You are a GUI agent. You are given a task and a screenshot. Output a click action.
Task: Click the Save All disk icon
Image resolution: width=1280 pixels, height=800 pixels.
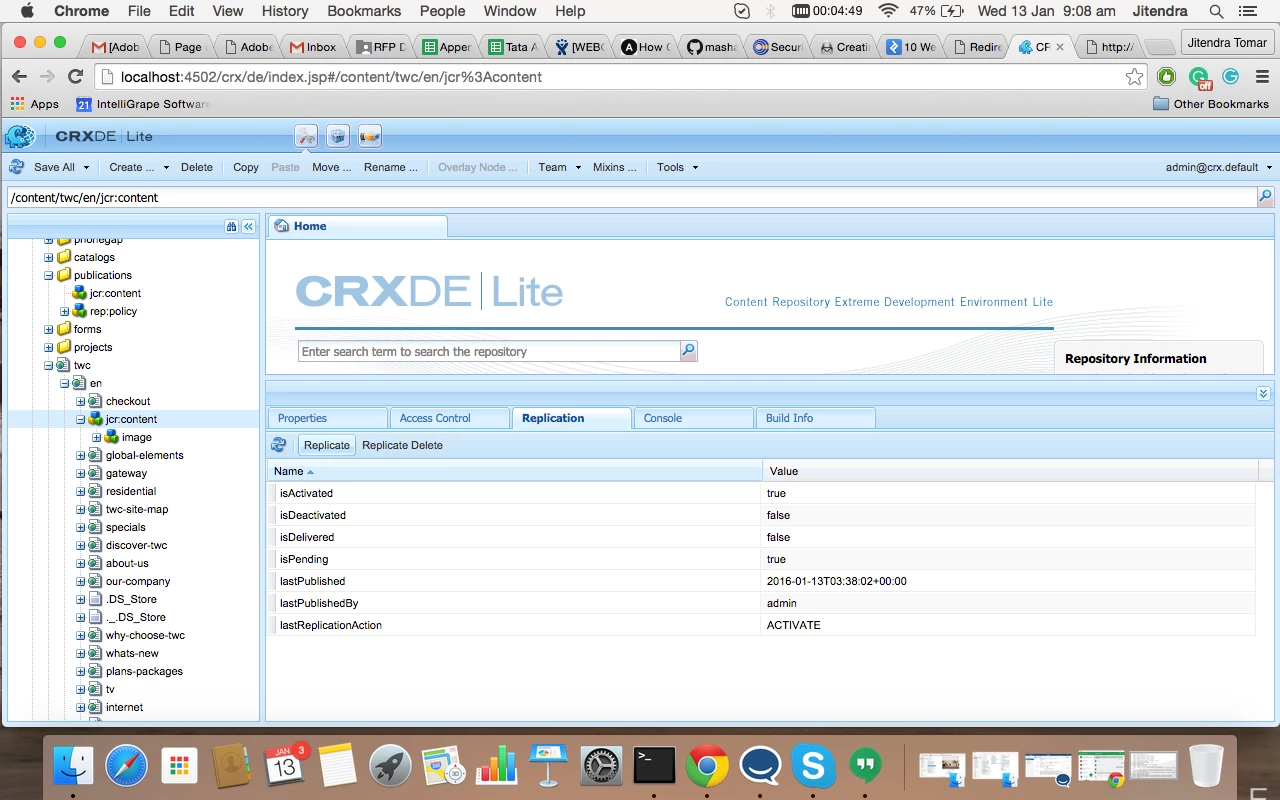(17, 167)
